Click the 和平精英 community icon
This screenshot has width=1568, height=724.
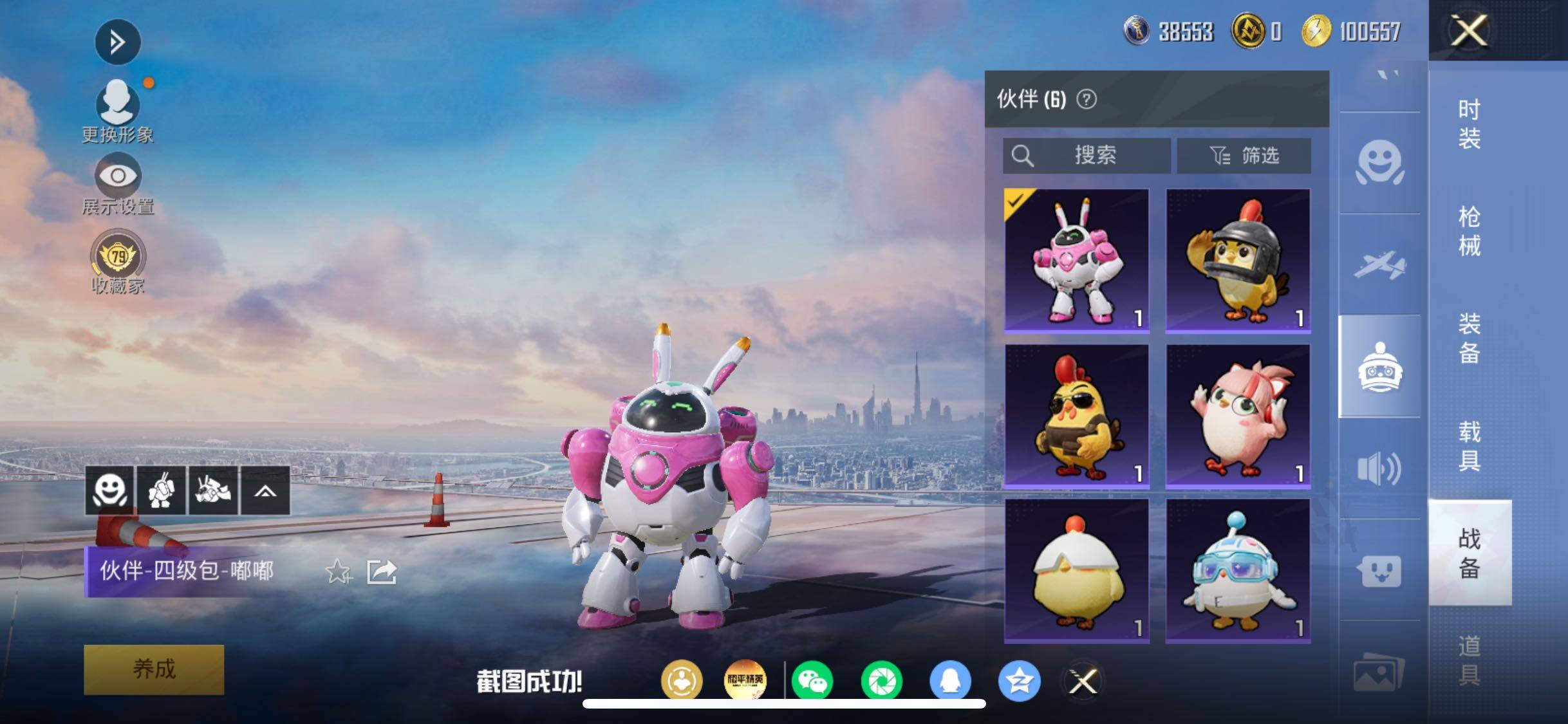(745, 681)
